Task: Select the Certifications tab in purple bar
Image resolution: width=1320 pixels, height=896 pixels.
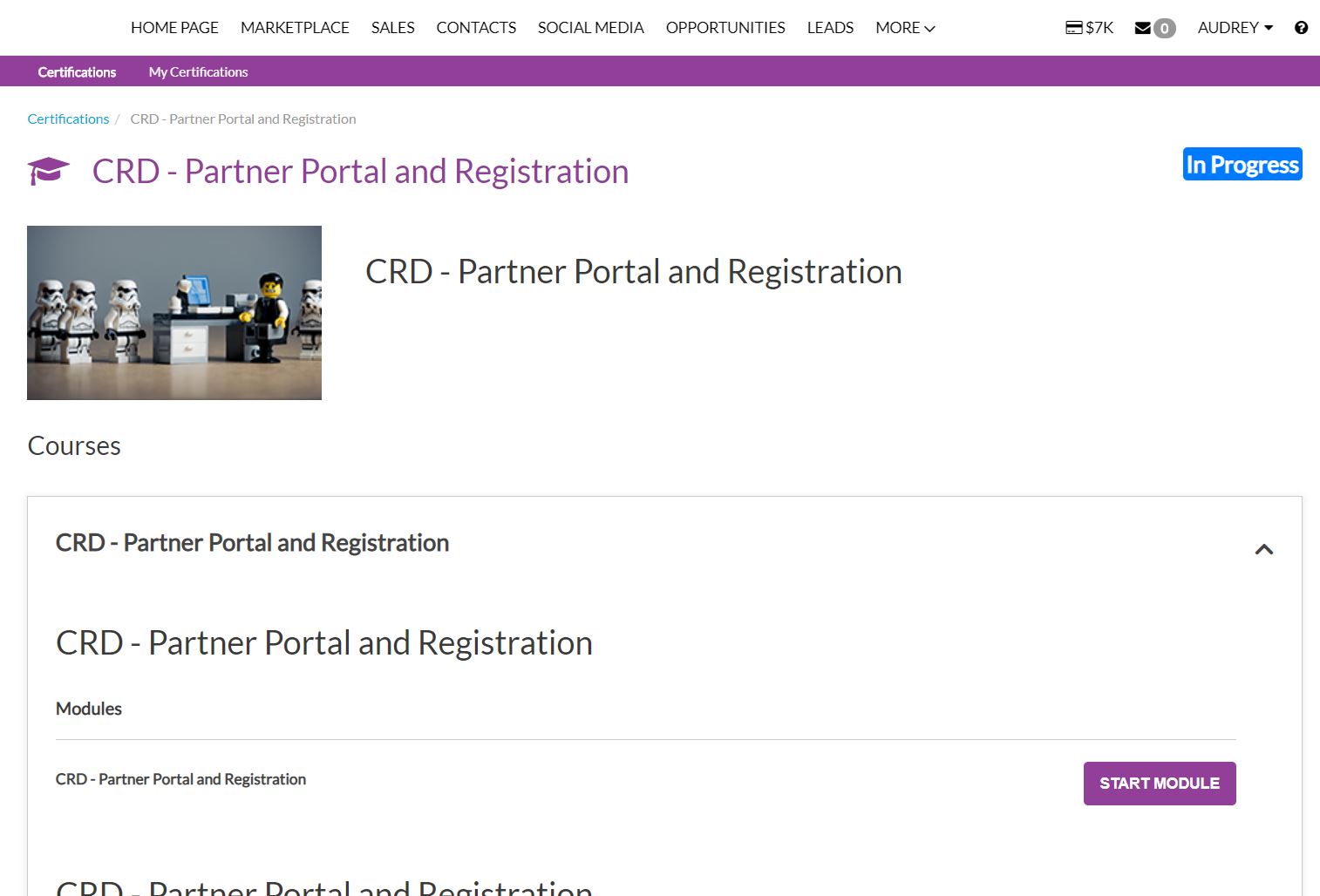Action: [77, 72]
